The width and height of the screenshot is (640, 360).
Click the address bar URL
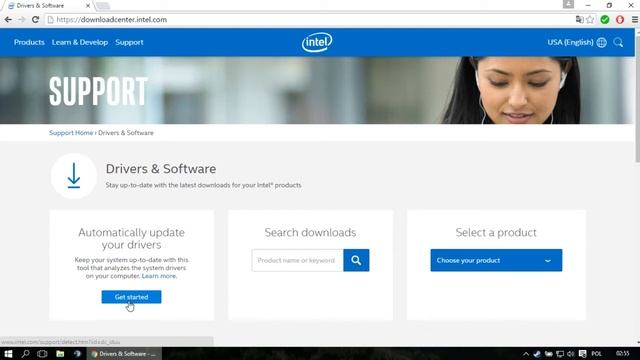coord(111,19)
